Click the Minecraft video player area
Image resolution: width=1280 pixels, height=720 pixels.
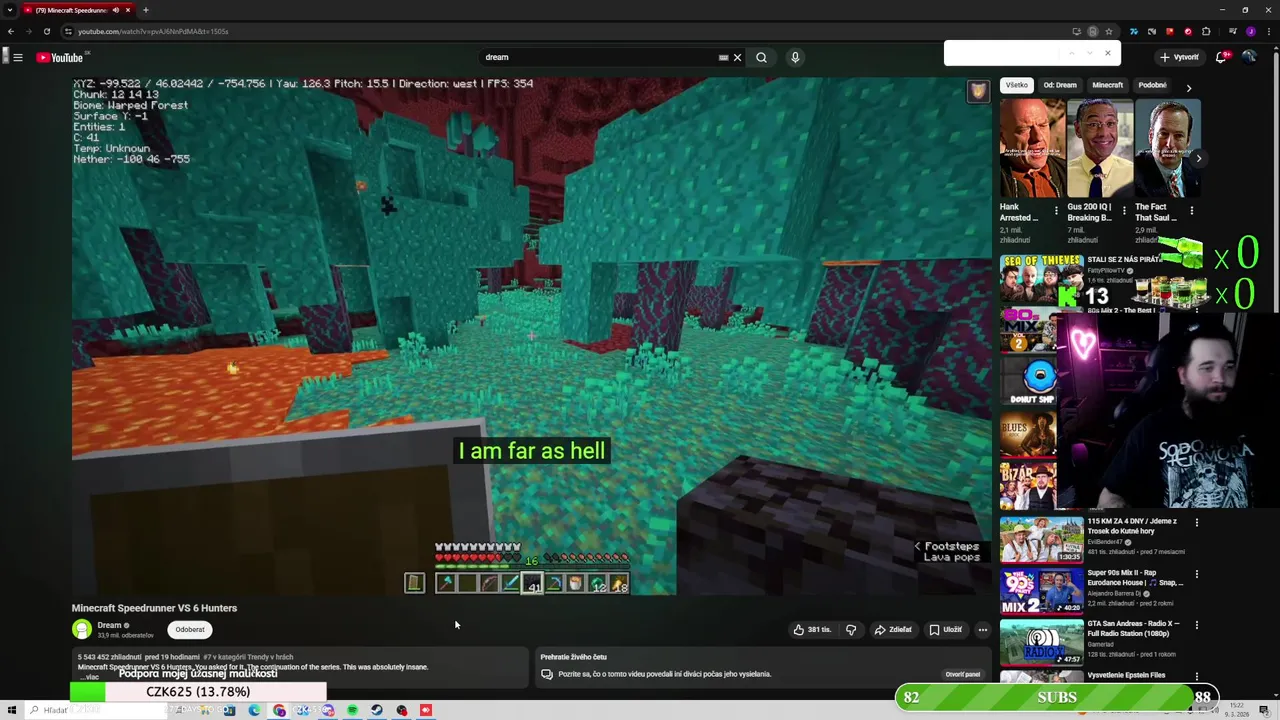531,336
